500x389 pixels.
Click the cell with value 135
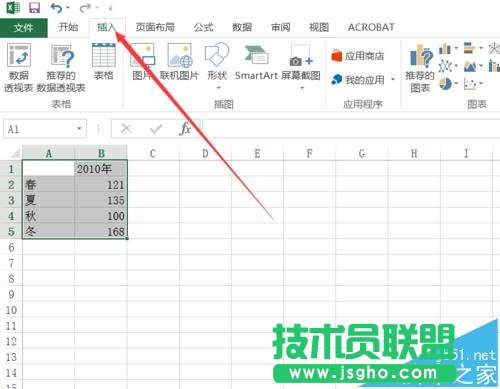point(101,200)
